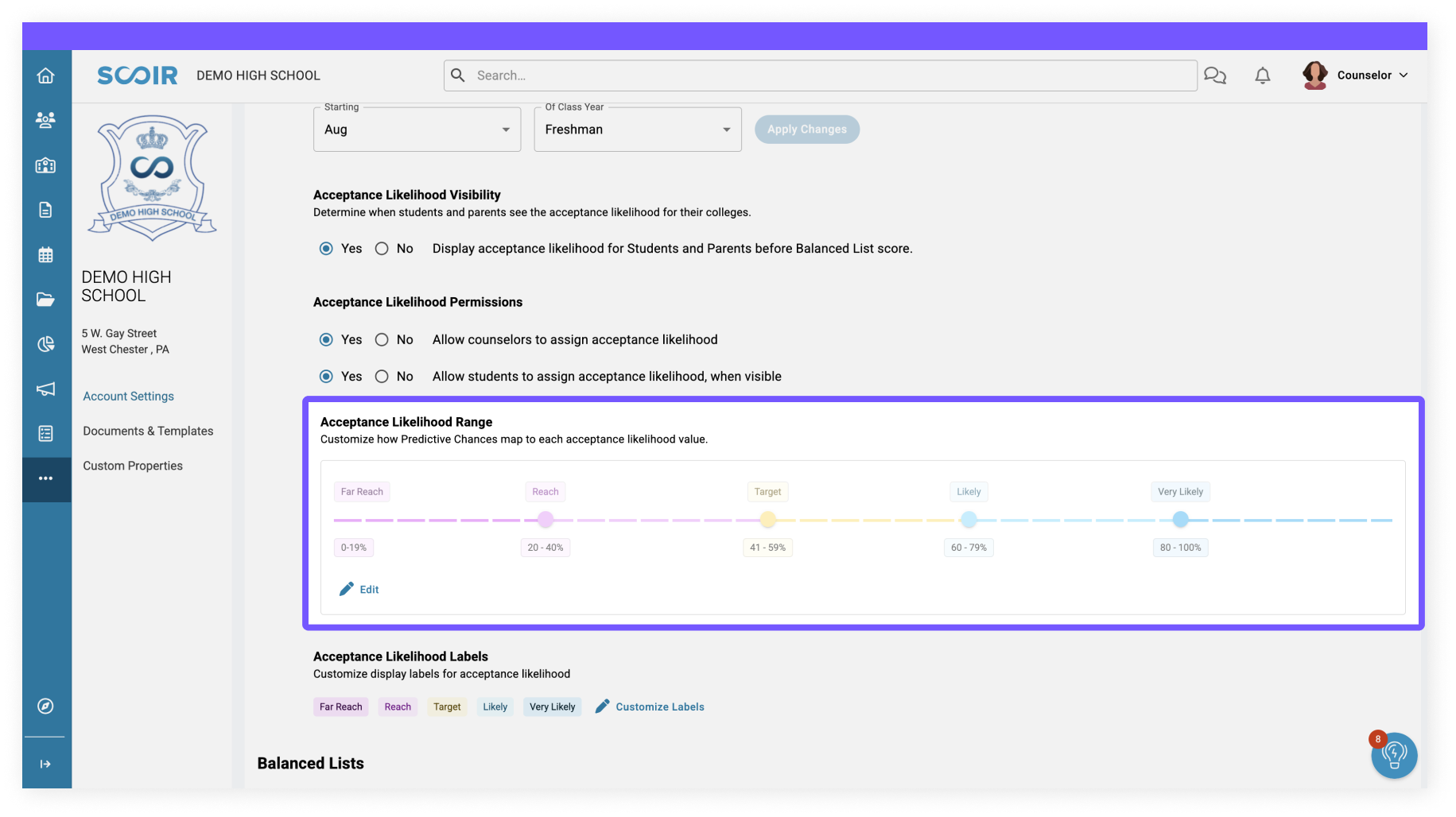This screenshot has width=1456, height=817.
Task: Open the Calendar icon in sidebar
Action: coord(46,255)
